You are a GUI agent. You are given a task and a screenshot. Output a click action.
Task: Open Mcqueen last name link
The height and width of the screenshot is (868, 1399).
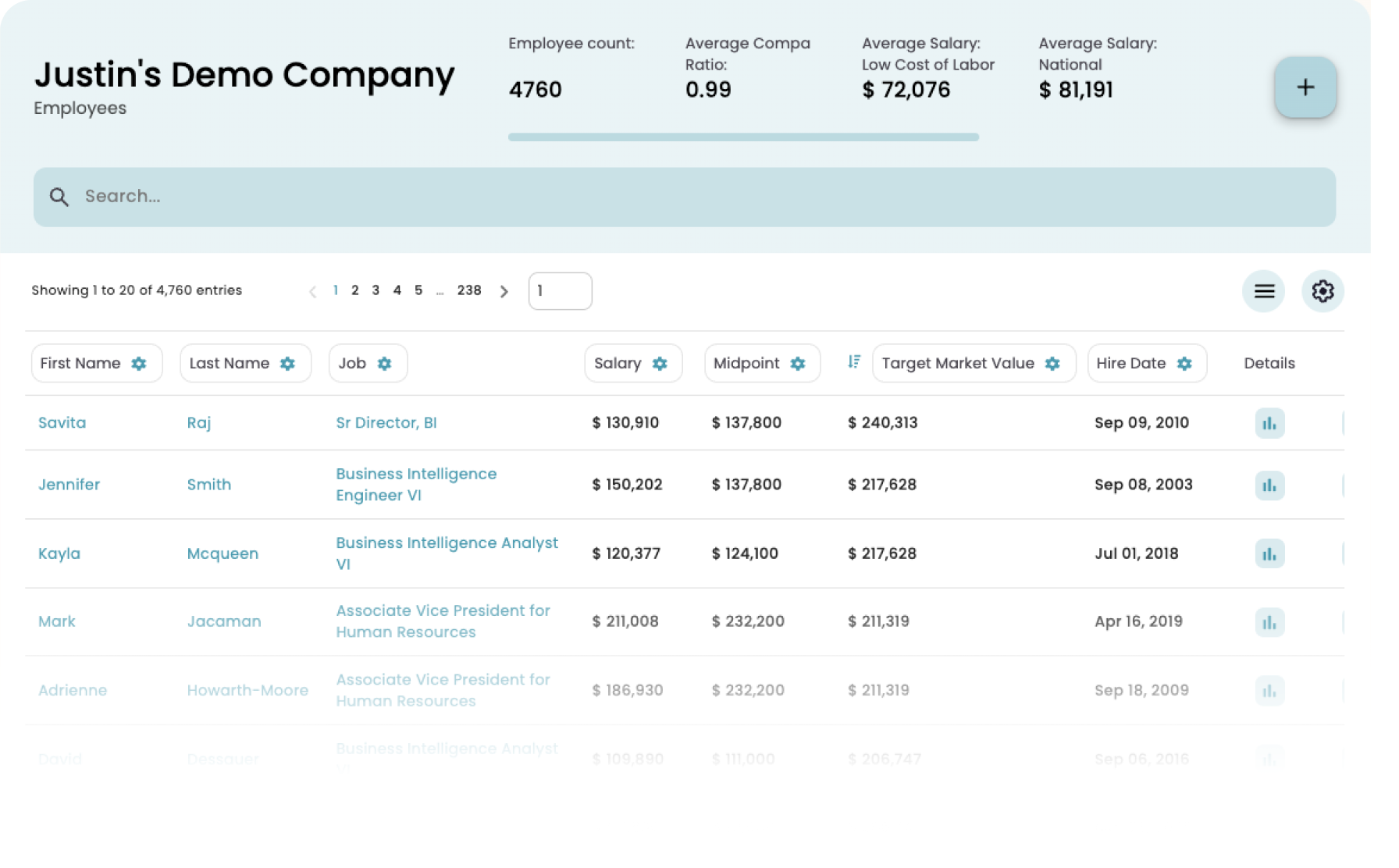pyautogui.click(x=222, y=553)
